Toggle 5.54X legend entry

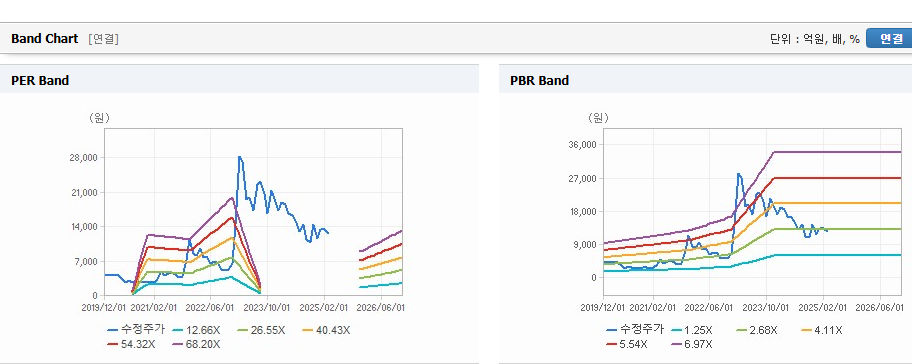(x=627, y=344)
